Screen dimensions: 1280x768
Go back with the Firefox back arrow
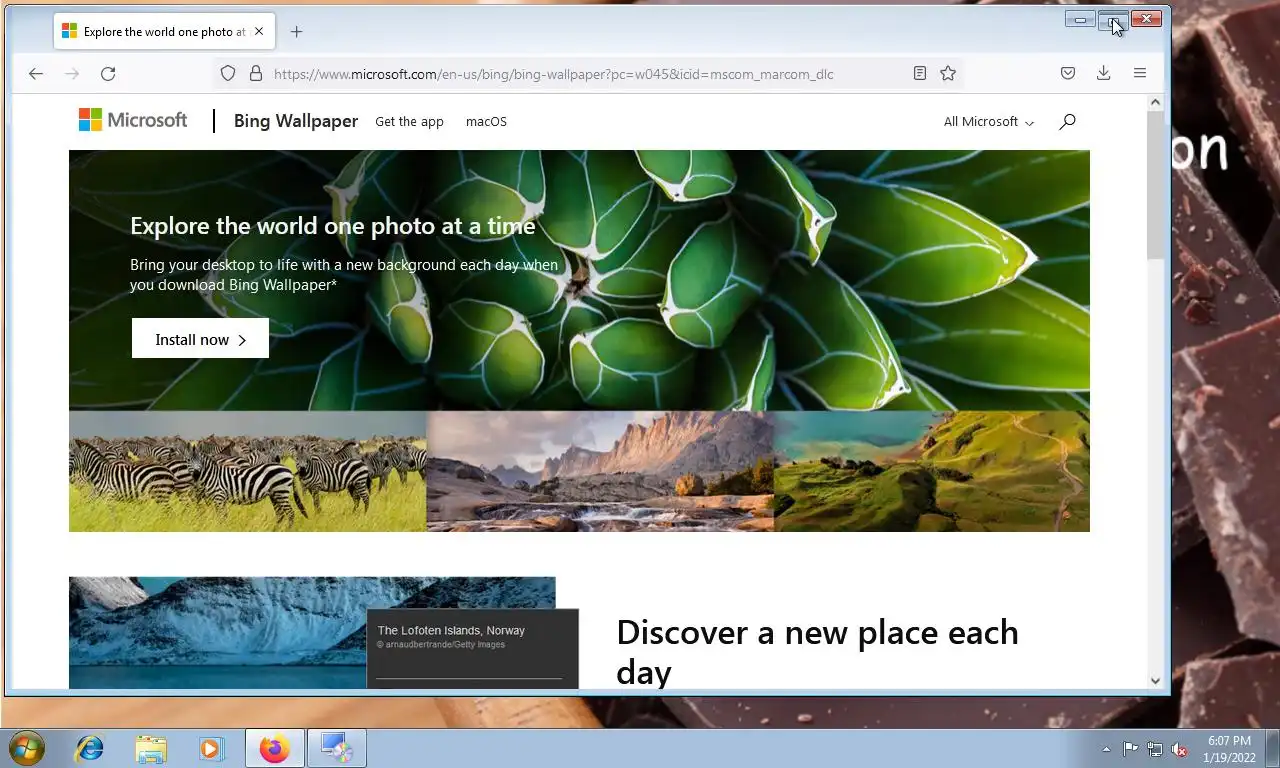point(36,73)
